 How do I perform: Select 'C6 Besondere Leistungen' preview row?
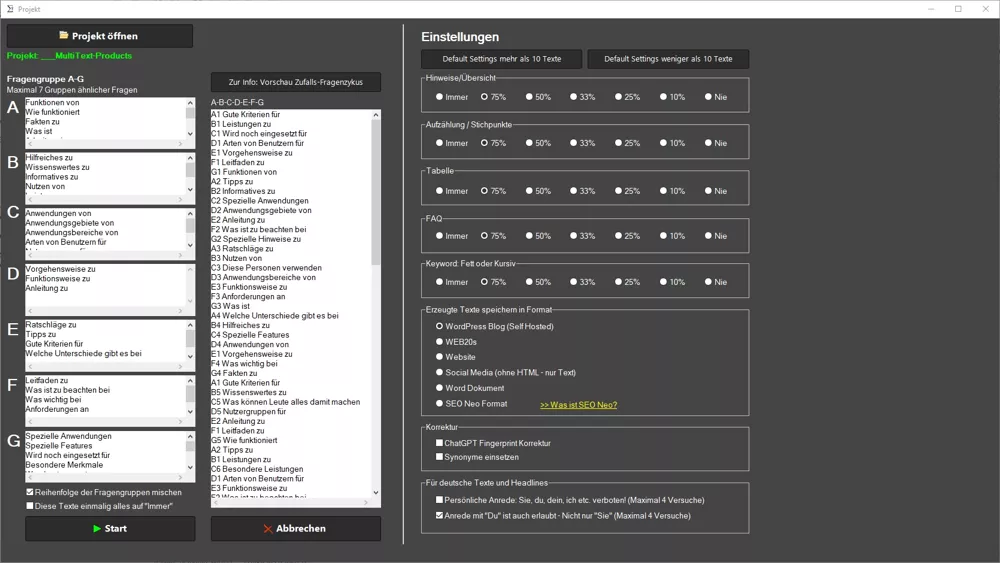click(x=257, y=469)
